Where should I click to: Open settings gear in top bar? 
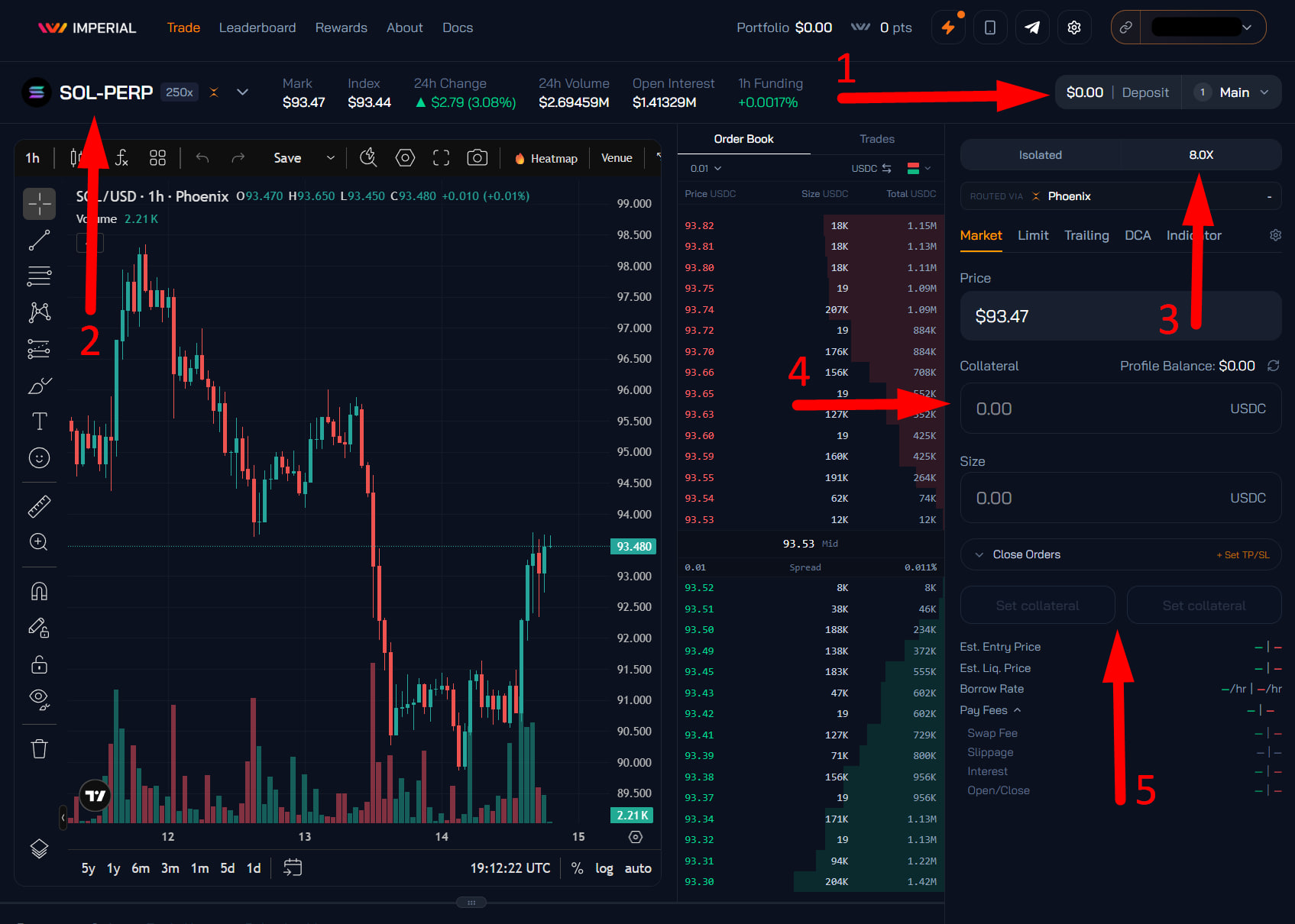(x=1074, y=27)
